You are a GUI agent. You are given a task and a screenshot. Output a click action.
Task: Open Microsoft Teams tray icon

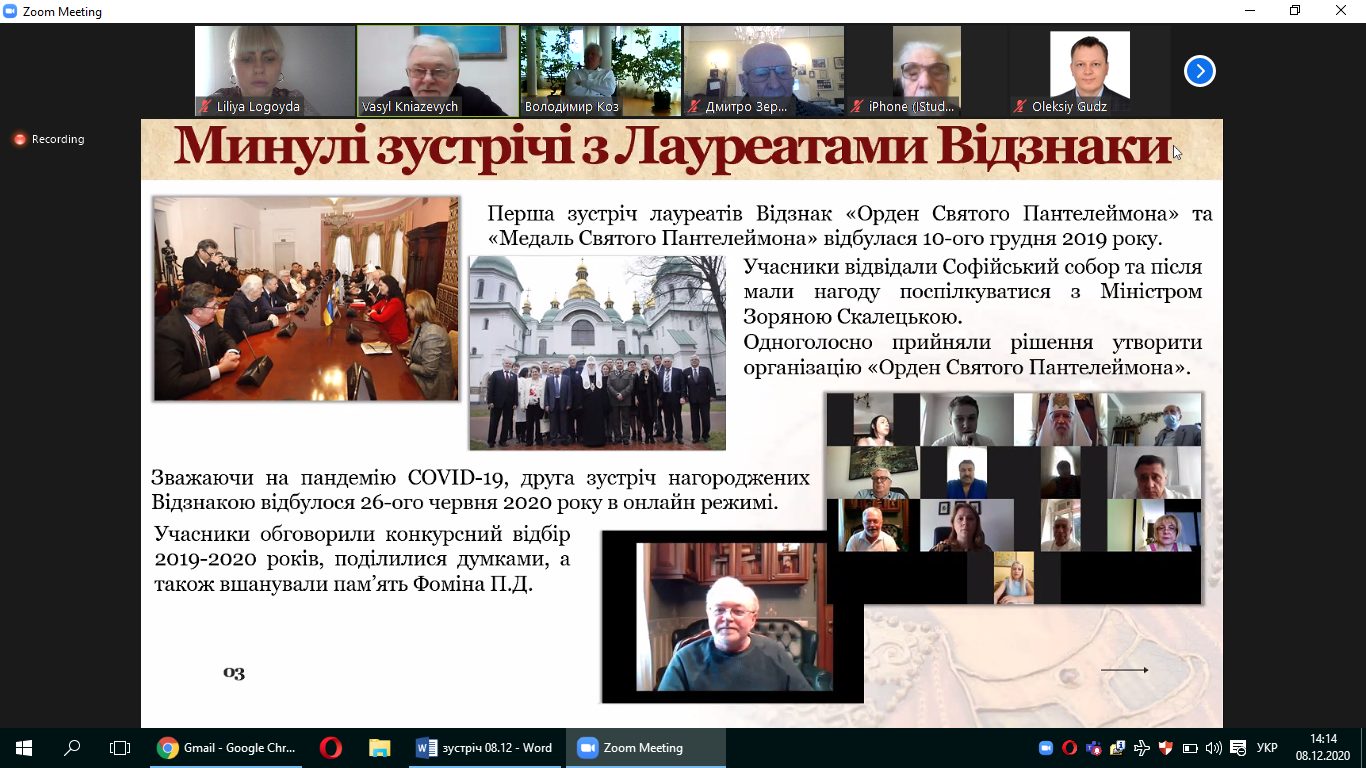tap(1093, 748)
